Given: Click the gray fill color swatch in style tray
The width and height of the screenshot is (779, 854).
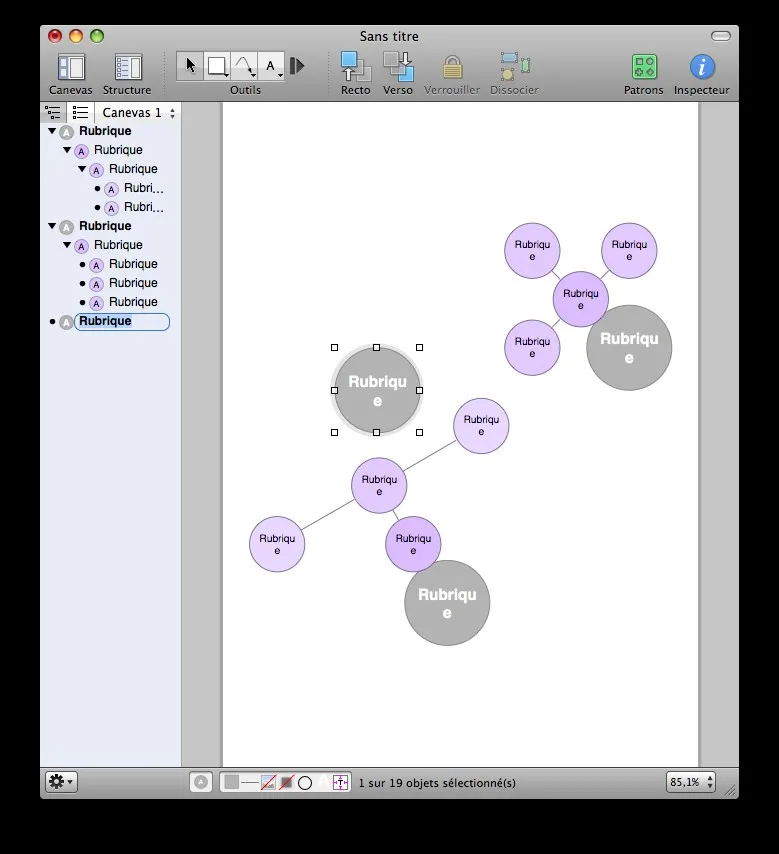Looking at the screenshot, I should pos(232,782).
